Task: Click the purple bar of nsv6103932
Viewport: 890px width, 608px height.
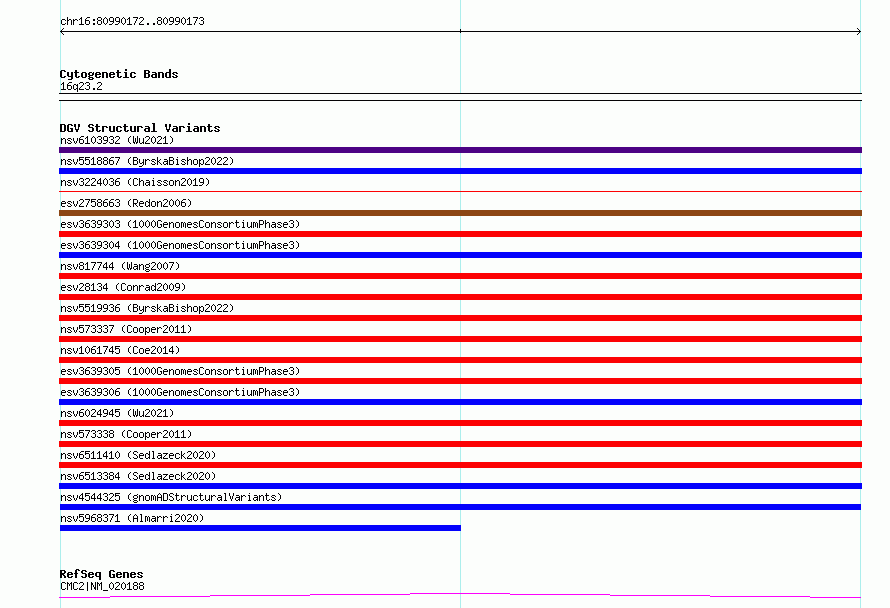Action: [460, 150]
